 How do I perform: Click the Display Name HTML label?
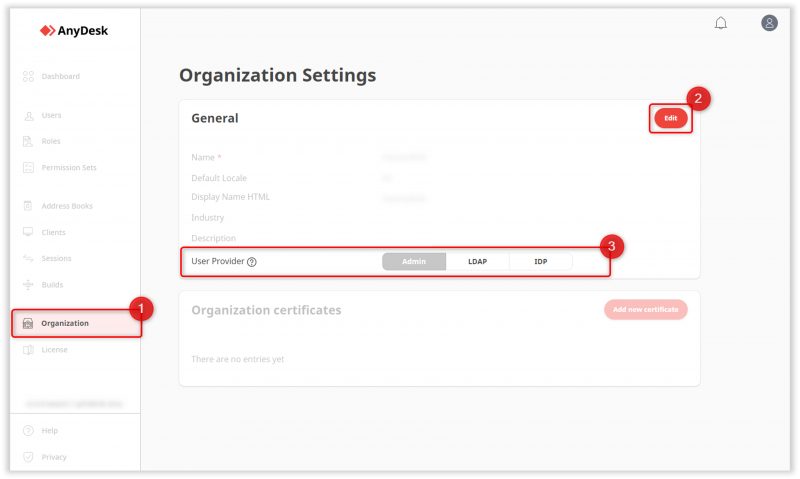(231, 197)
